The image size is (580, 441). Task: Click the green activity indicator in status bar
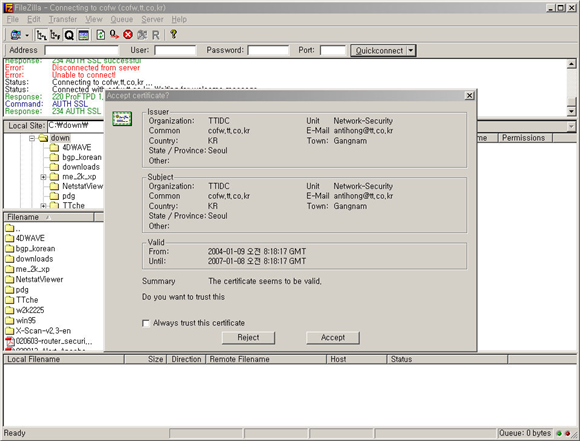click(x=559, y=433)
